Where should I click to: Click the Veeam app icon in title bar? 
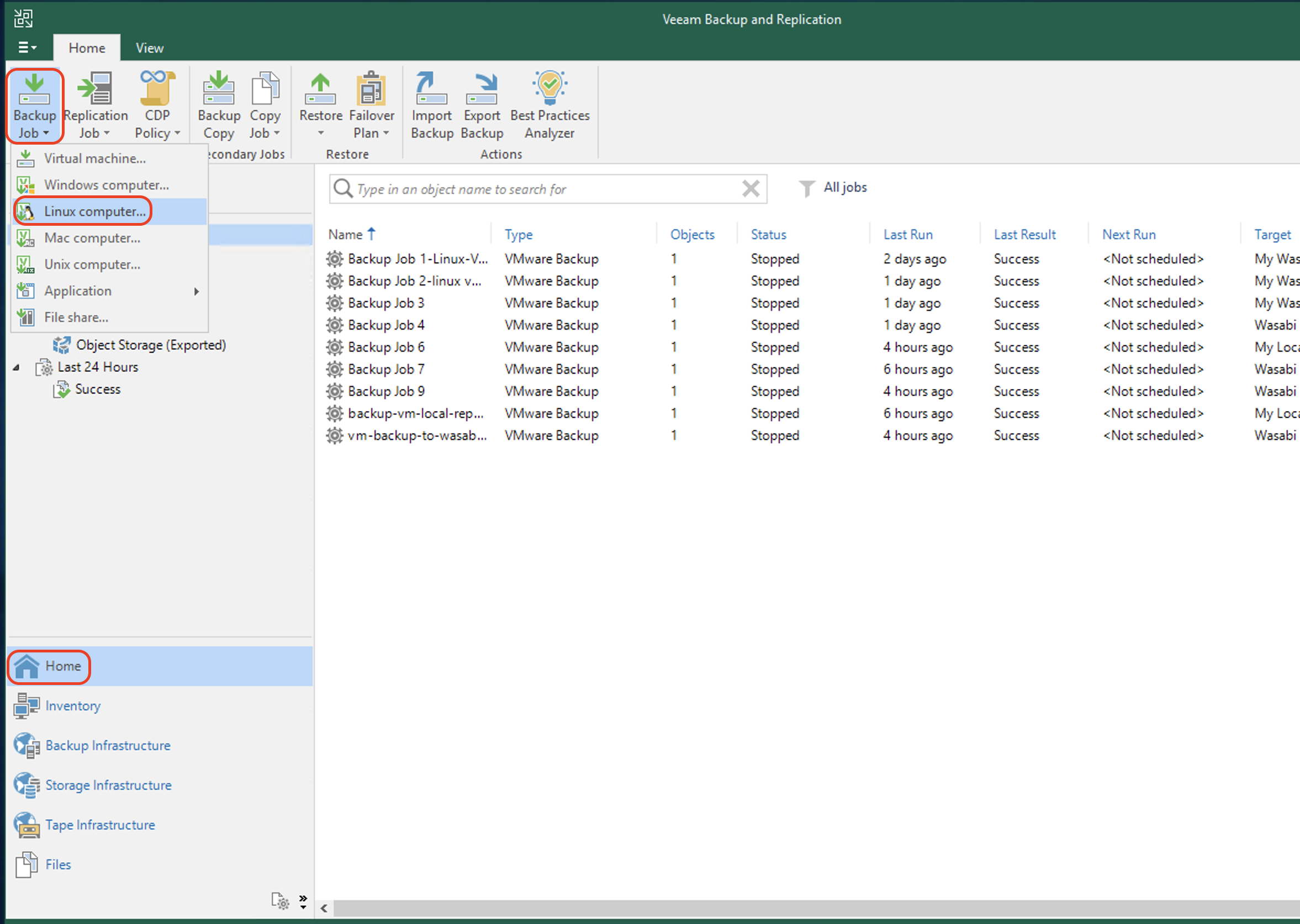23,18
